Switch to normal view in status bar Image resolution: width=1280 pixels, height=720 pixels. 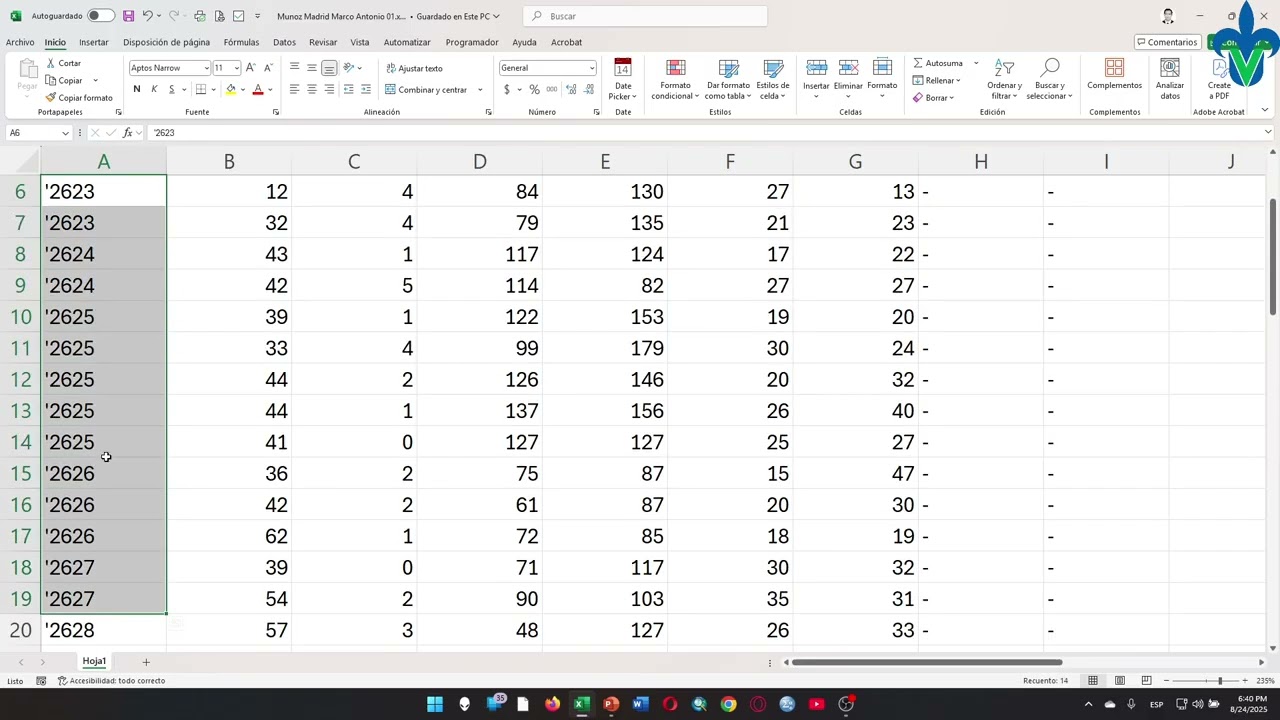[x=1093, y=681]
